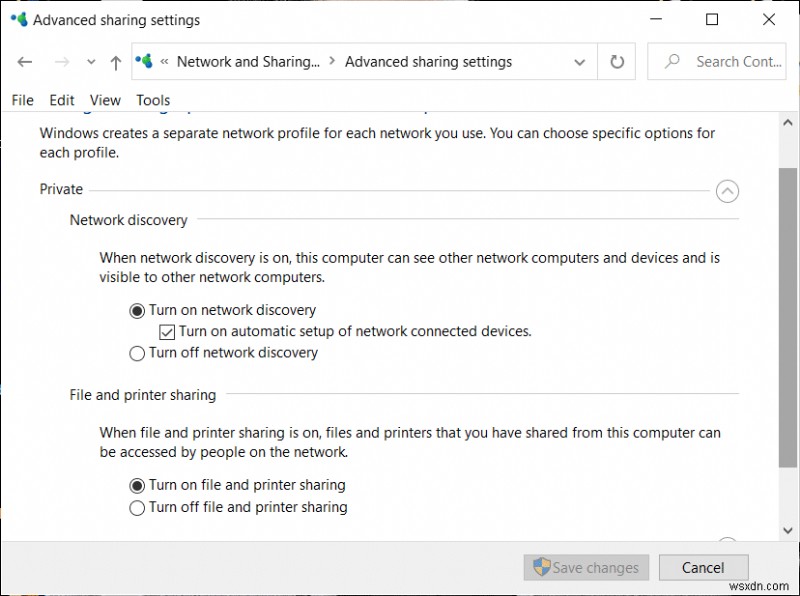Click the forward navigation arrow
Screen dimensions: 800x596
click(62, 62)
